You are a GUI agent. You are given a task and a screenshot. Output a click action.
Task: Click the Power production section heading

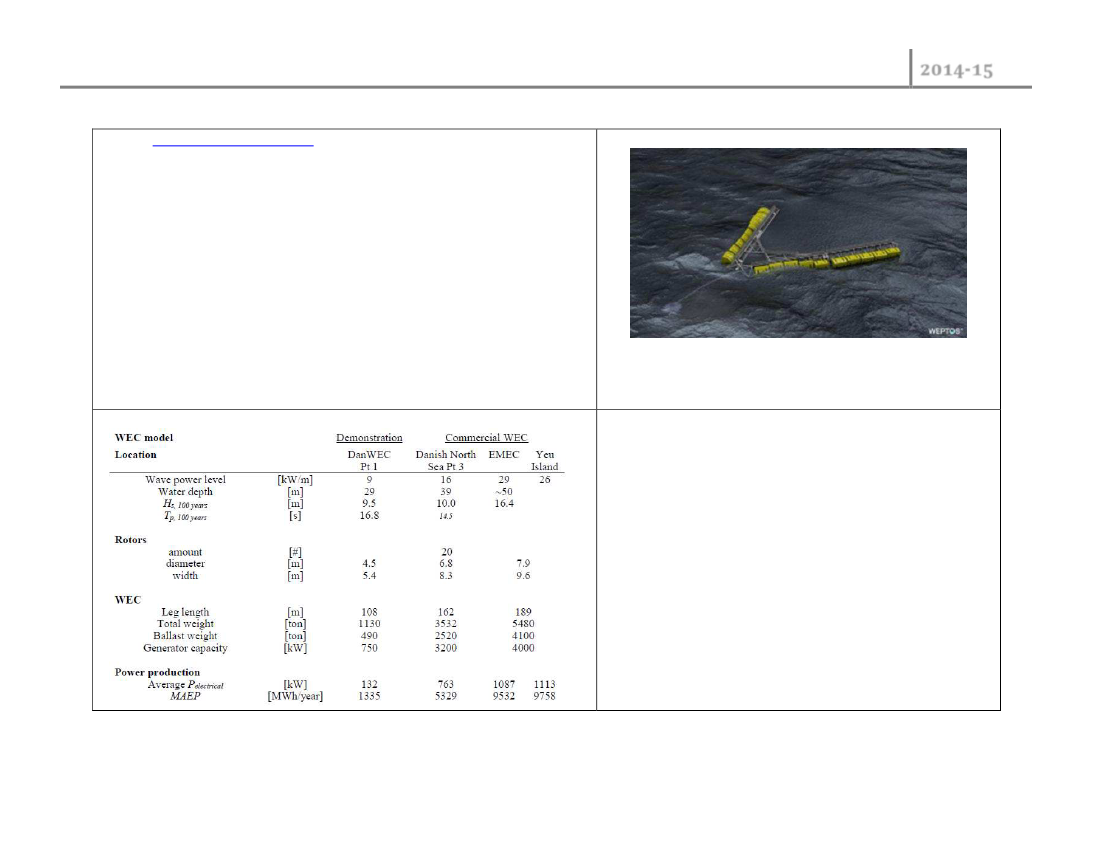coord(157,673)
